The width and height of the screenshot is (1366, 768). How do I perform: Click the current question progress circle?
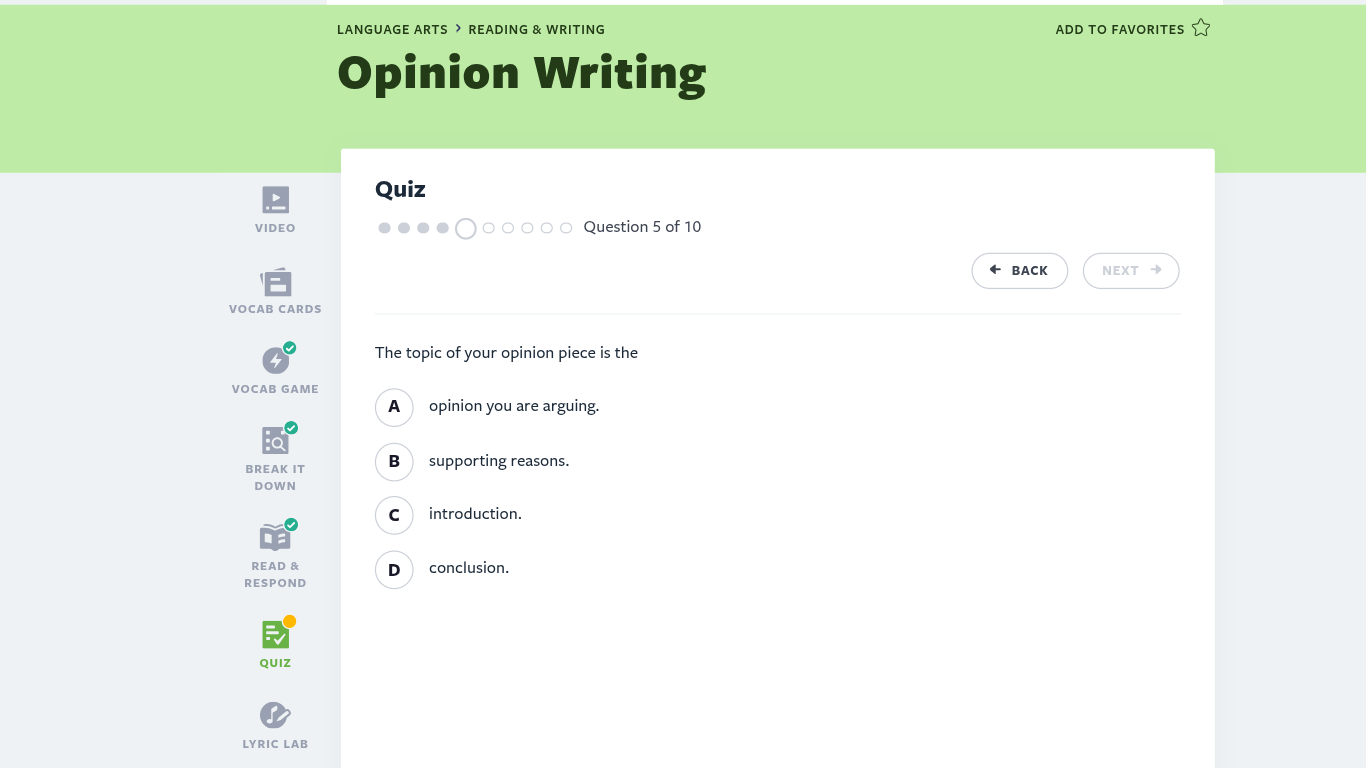pos(465,228)
